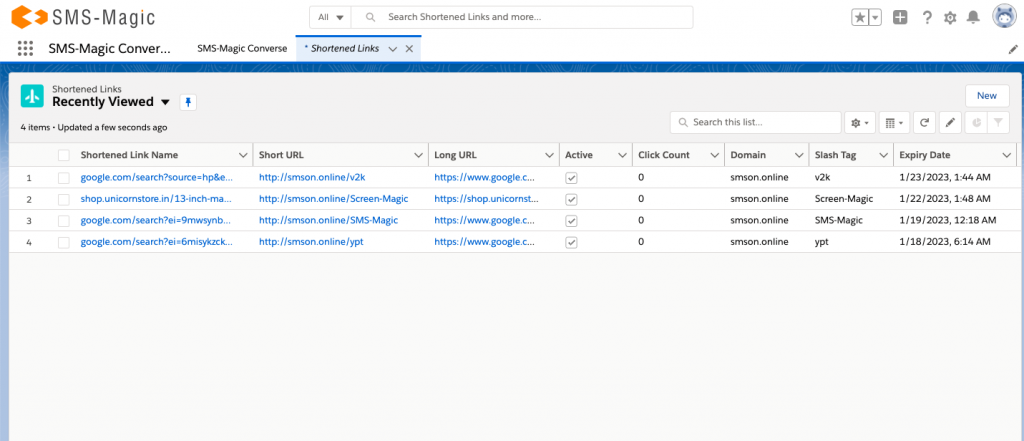The width and height of the screenshot is (1024, 441).
Task: Click the Global Actions plus icon
Action: (x=900, y=18)
